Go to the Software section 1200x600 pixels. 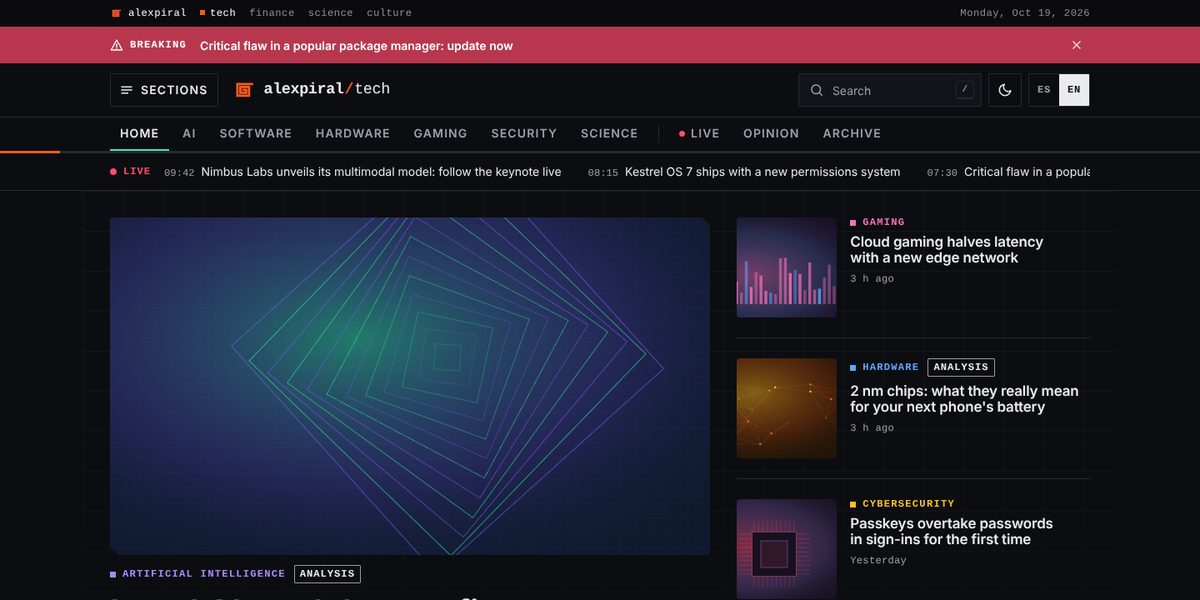click(x=256, y=133)
